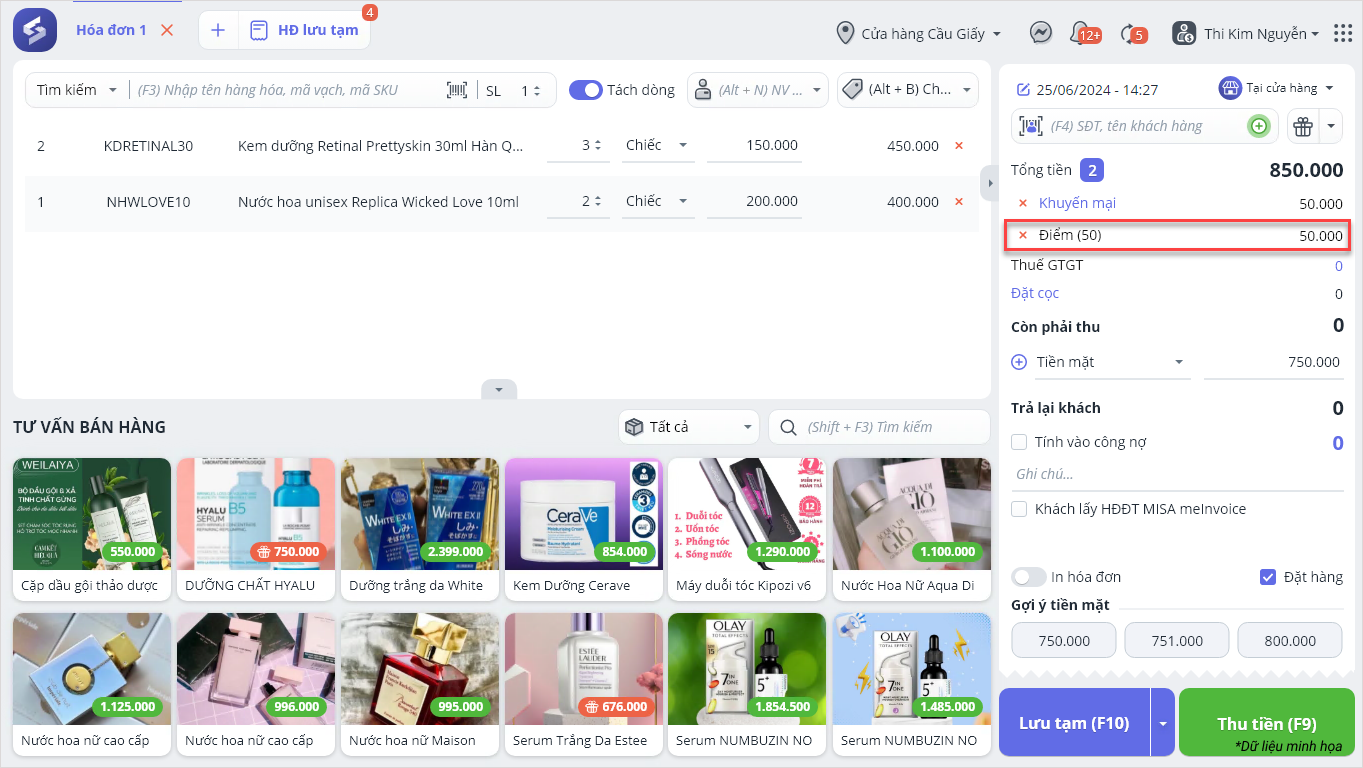1363x768 pixels.
Task: Add a new invoice tab with plus
Action: click(x=218, y=30)
